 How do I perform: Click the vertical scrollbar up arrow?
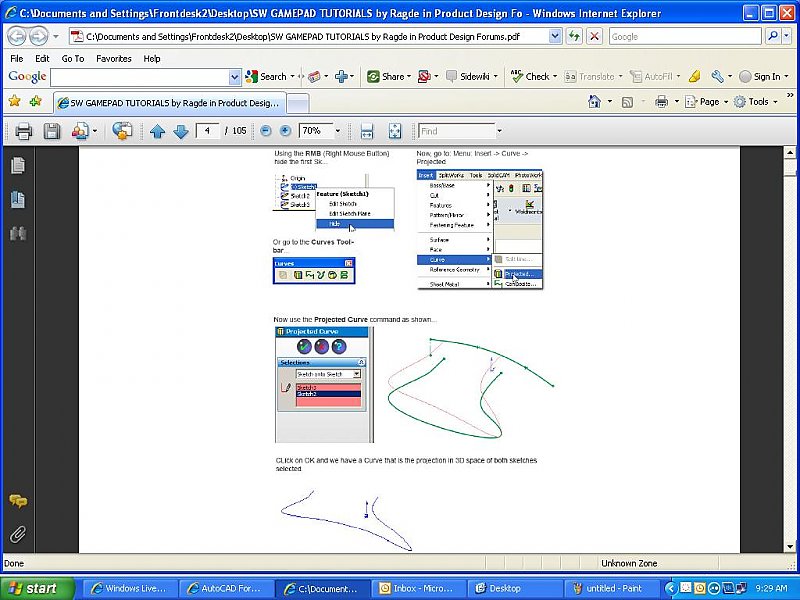pos(790,153)
